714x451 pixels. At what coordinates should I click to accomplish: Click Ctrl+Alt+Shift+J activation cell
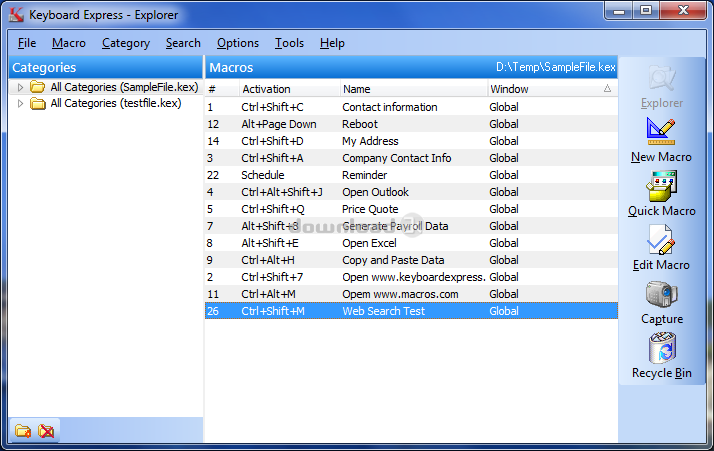point(282,192)
